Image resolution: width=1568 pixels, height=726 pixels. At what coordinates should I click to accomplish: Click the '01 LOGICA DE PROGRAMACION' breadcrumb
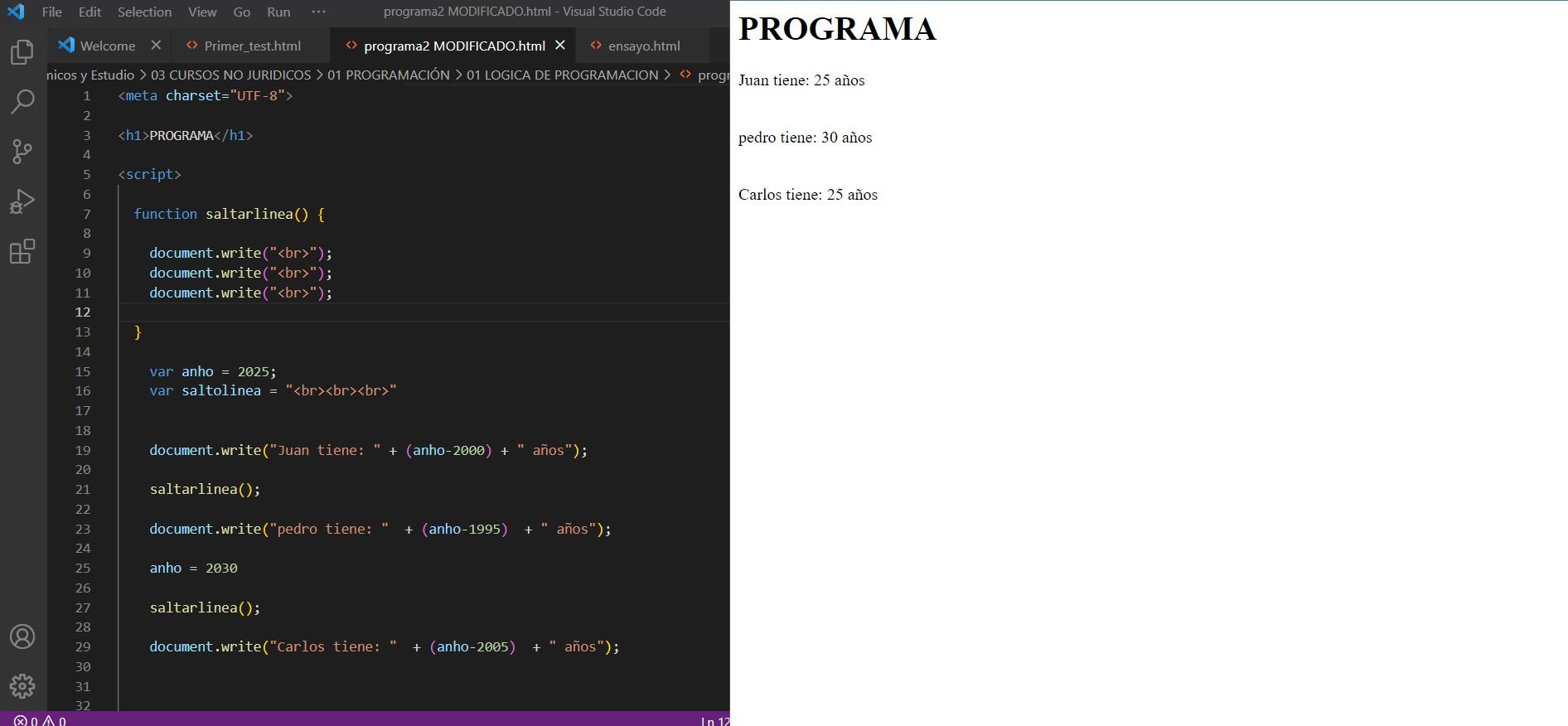(x=563, y=75)
